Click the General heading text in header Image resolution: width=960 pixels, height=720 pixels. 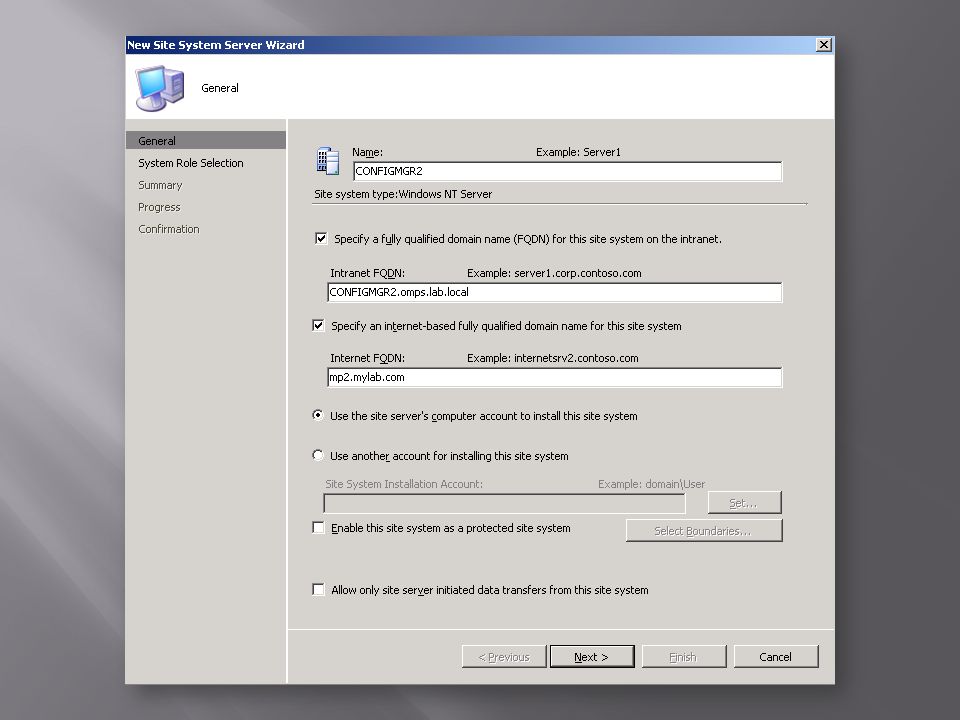(220, 88)
